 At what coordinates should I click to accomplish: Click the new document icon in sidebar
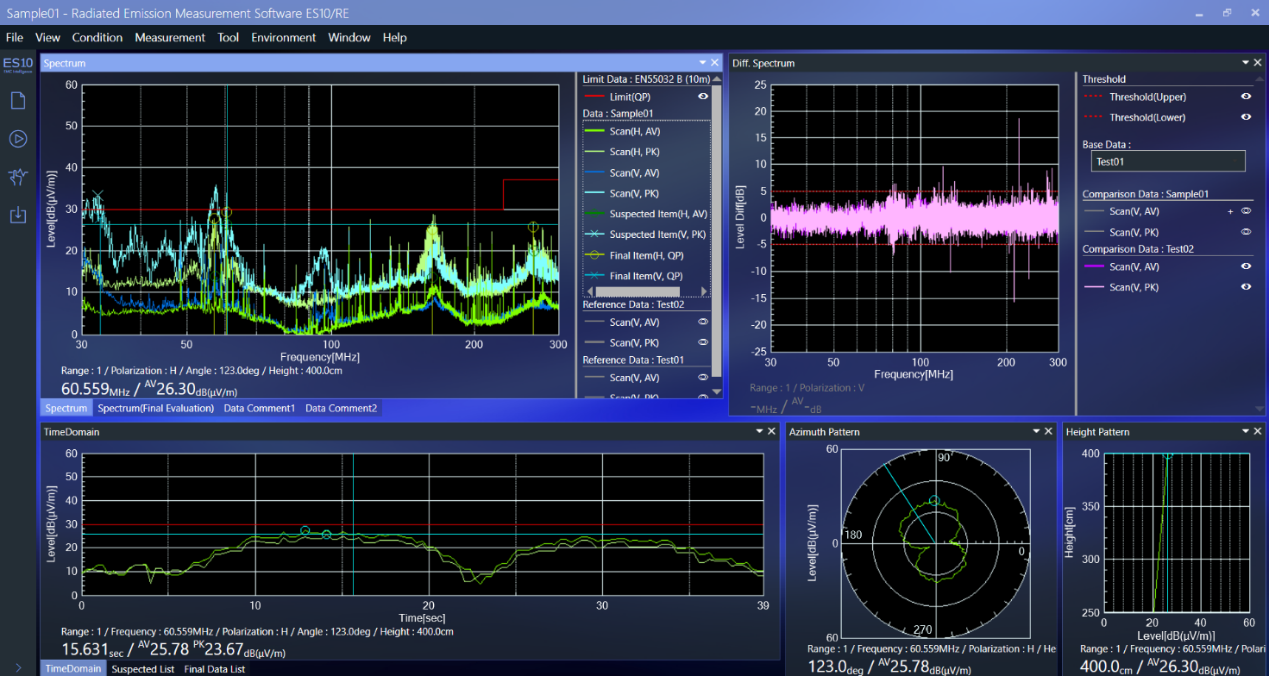click(x=18, y=101)
